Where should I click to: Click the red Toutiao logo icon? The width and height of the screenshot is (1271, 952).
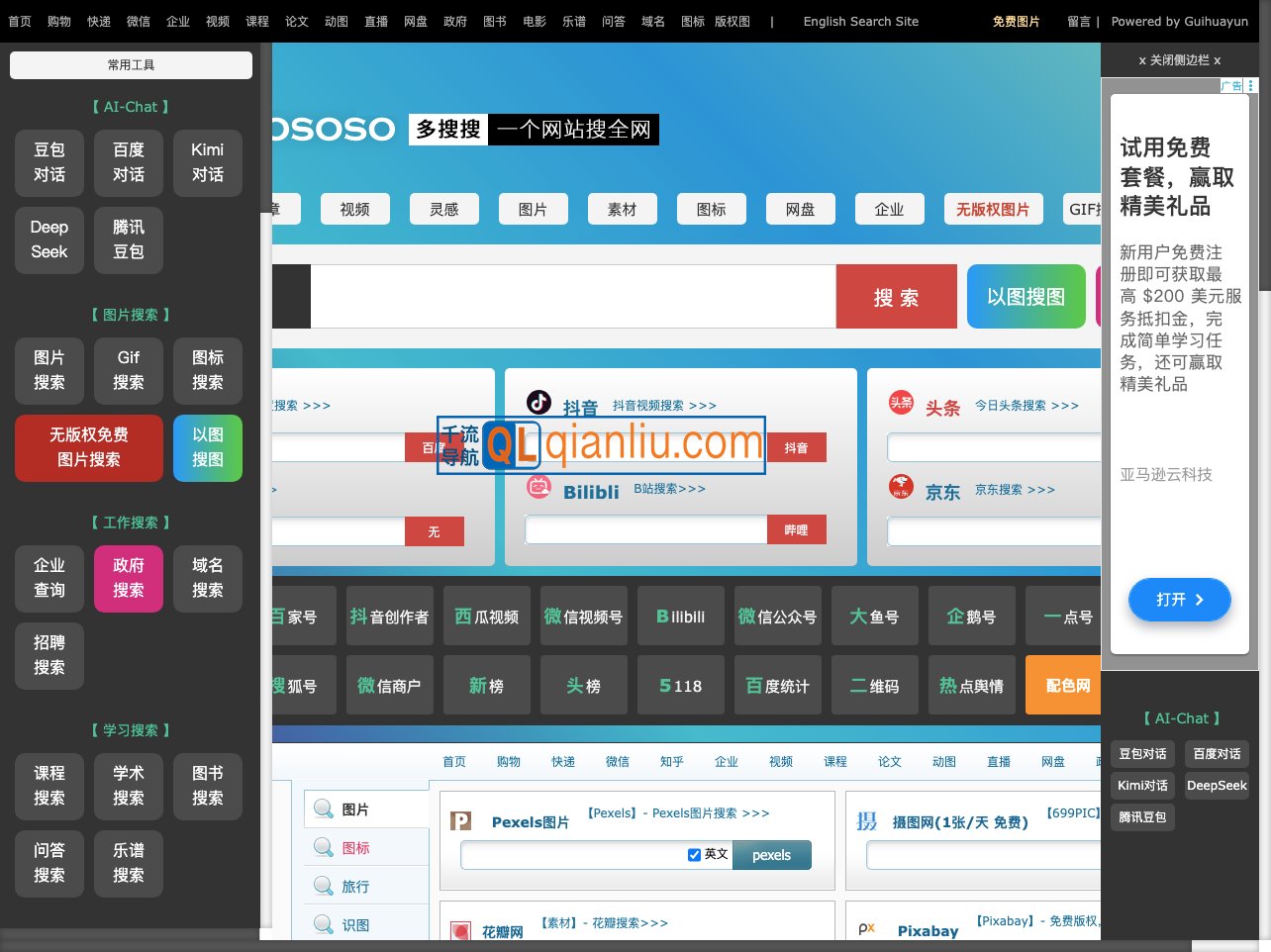coord(901,402)
